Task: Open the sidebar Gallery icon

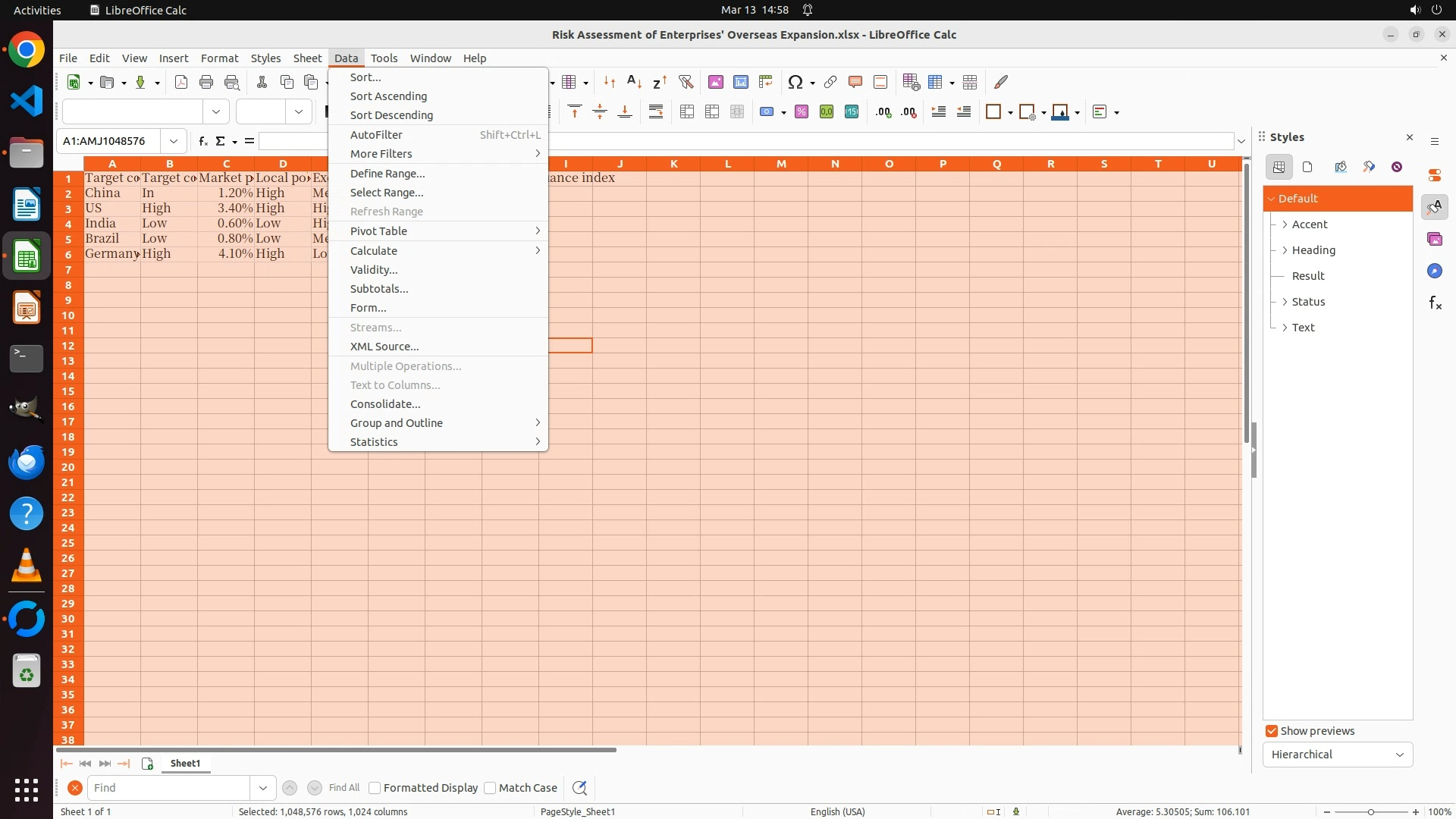Action: tap(1434, 240)
